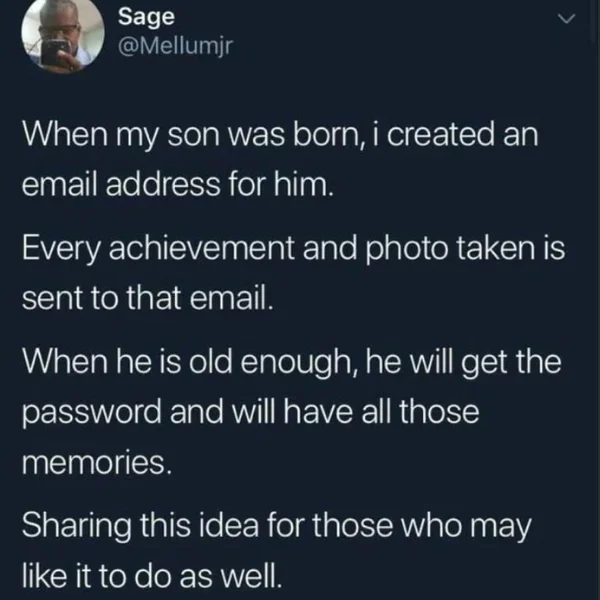Image resolution: width=600 pixels, height=600 pixels.
Task: Expand the tweet options chevron
Action: (566, 18)
